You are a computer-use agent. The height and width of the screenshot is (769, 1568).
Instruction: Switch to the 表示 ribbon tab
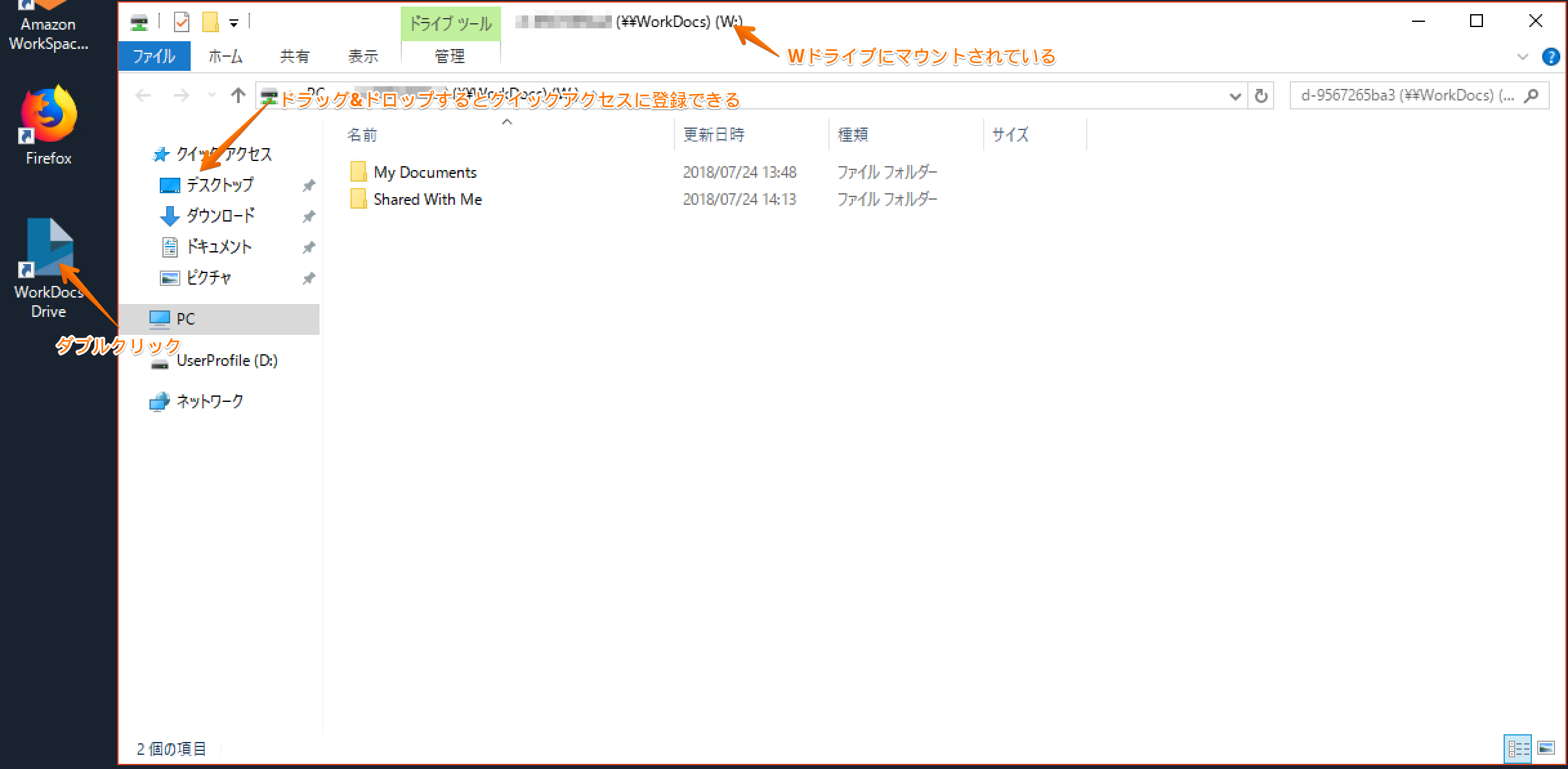363,57
